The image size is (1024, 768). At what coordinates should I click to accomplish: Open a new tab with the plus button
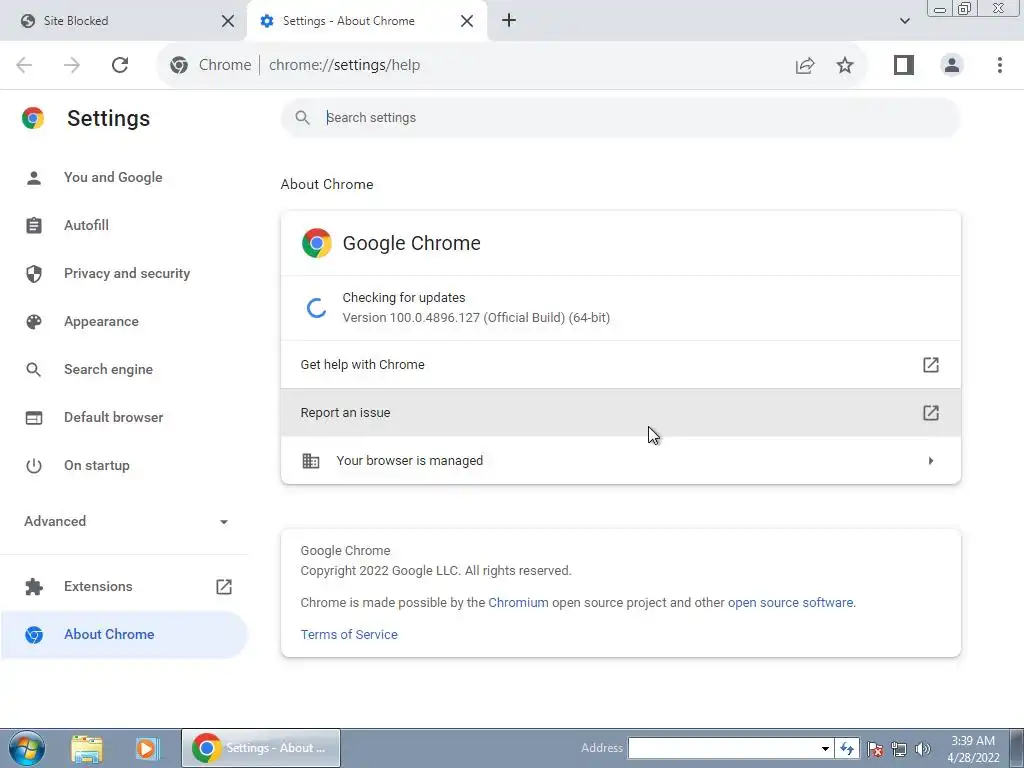pyautogui.click(x=509, y=20)
